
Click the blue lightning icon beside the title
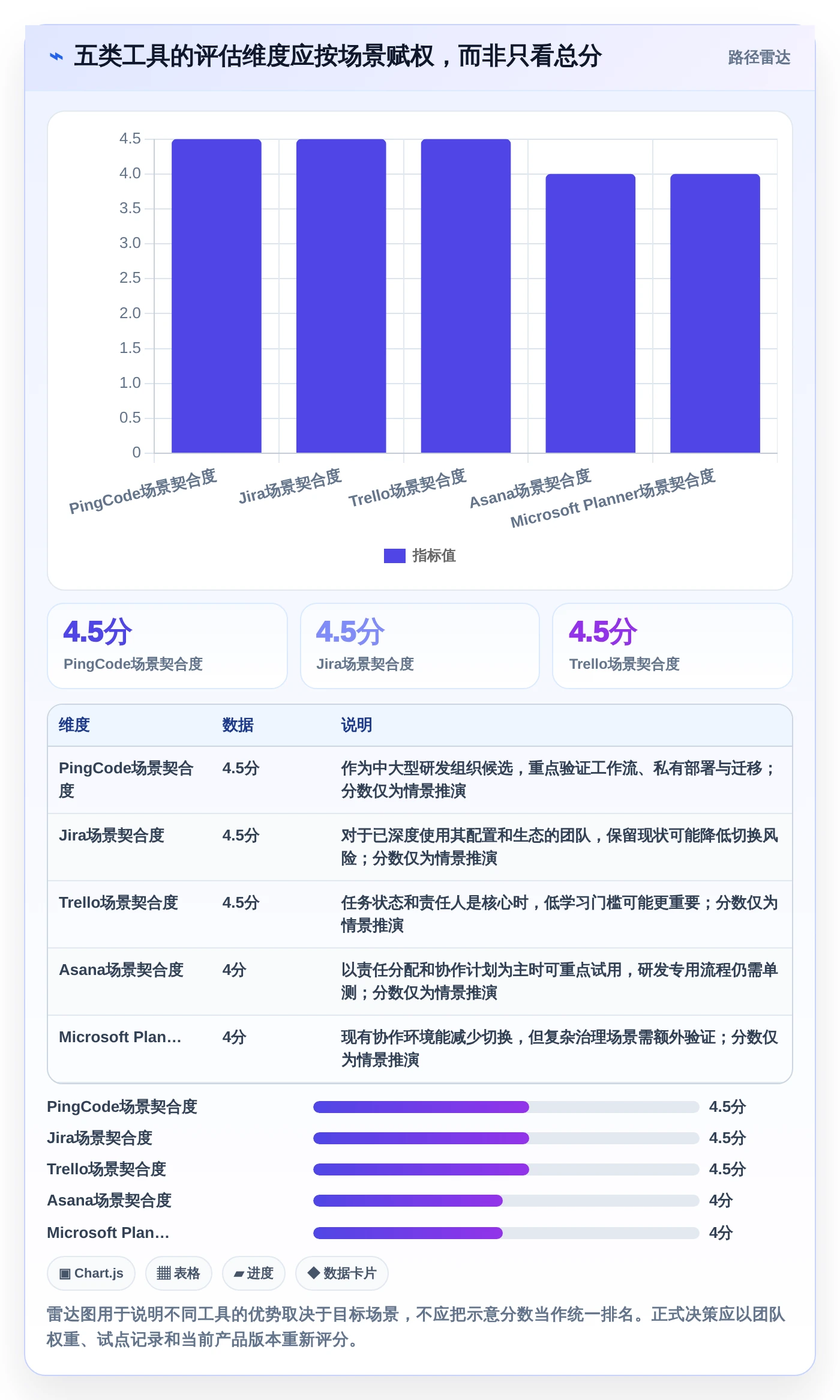click(56, 57)
